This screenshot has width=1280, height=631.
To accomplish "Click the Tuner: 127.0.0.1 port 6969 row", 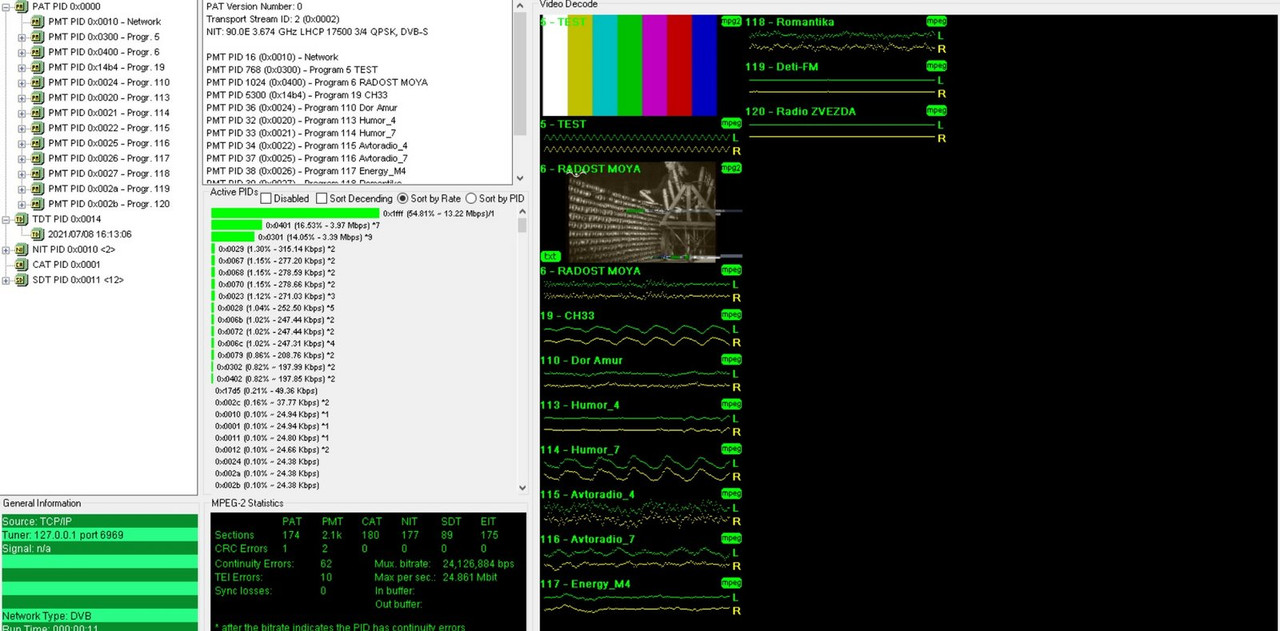I will (x=99, y=535).
